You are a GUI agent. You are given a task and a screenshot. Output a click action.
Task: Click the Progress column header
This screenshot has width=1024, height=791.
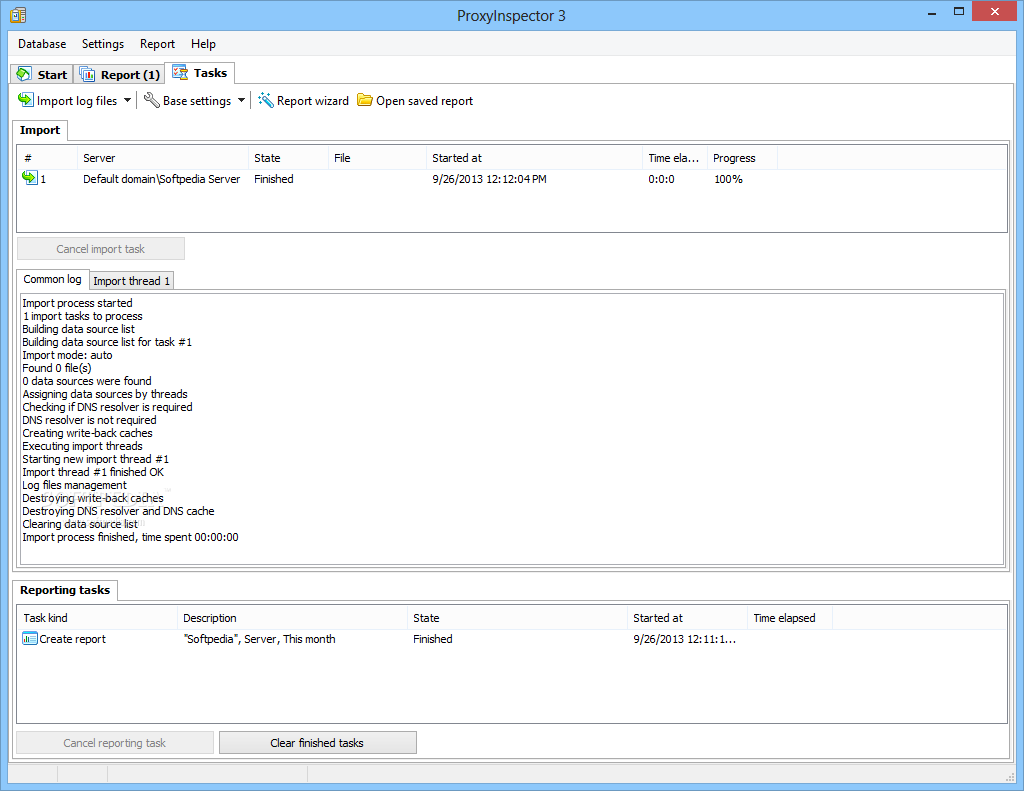point(742,158)
